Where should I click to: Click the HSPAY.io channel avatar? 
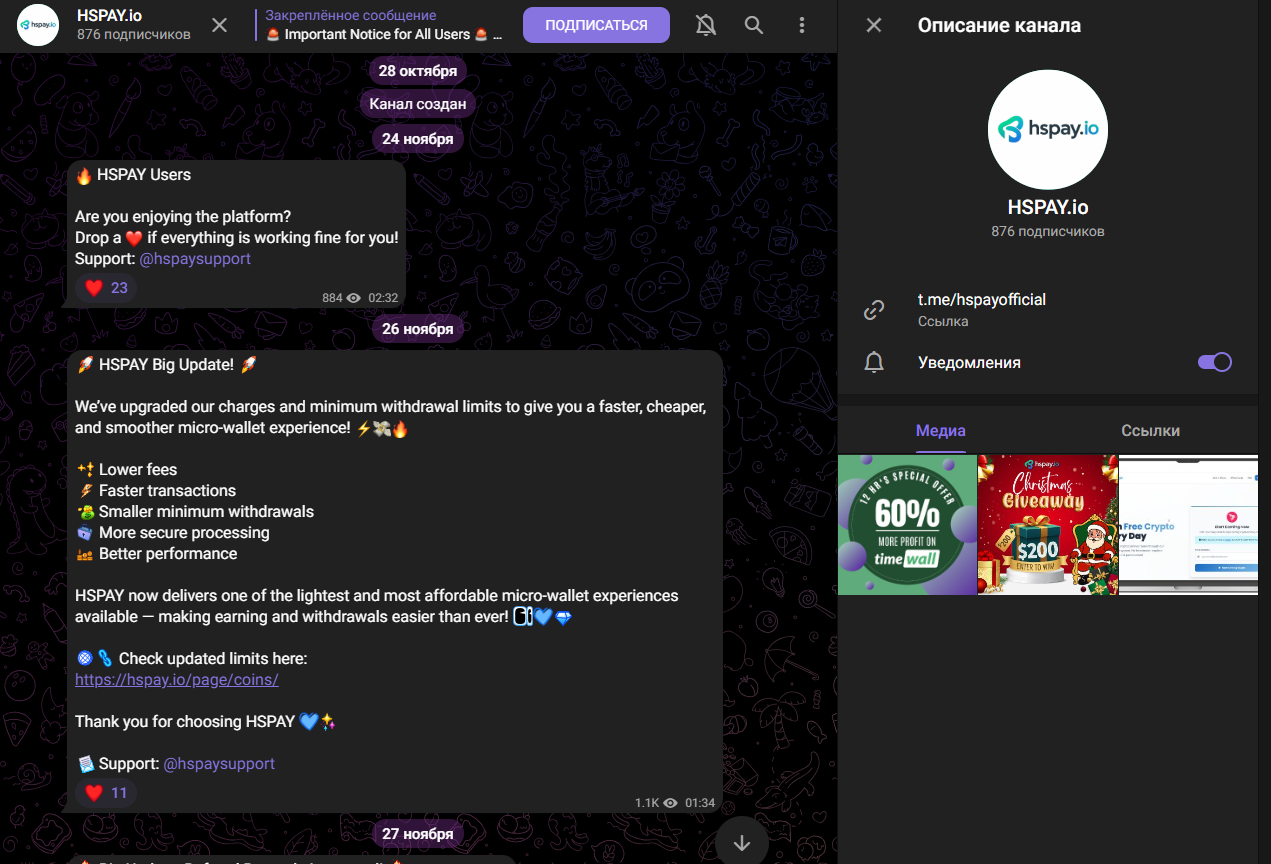37,25
